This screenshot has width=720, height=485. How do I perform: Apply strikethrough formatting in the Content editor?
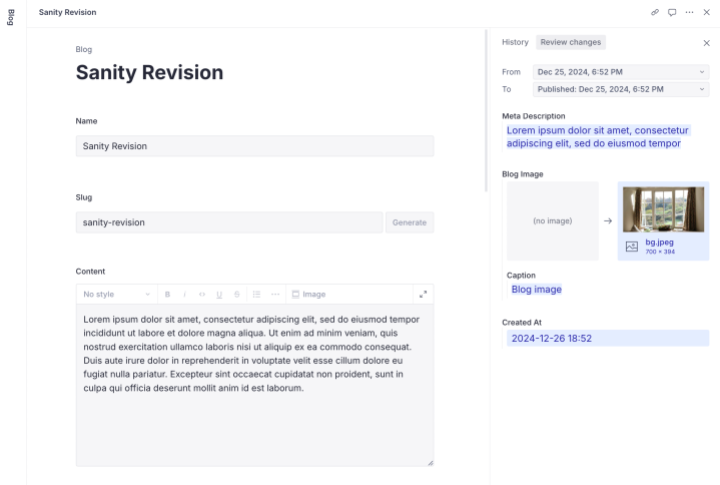(x=237, y=294)
